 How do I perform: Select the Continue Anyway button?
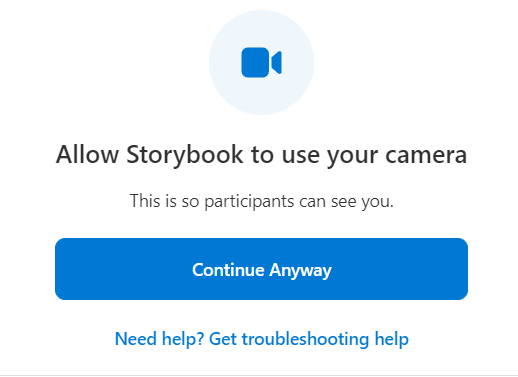point(261,269)
